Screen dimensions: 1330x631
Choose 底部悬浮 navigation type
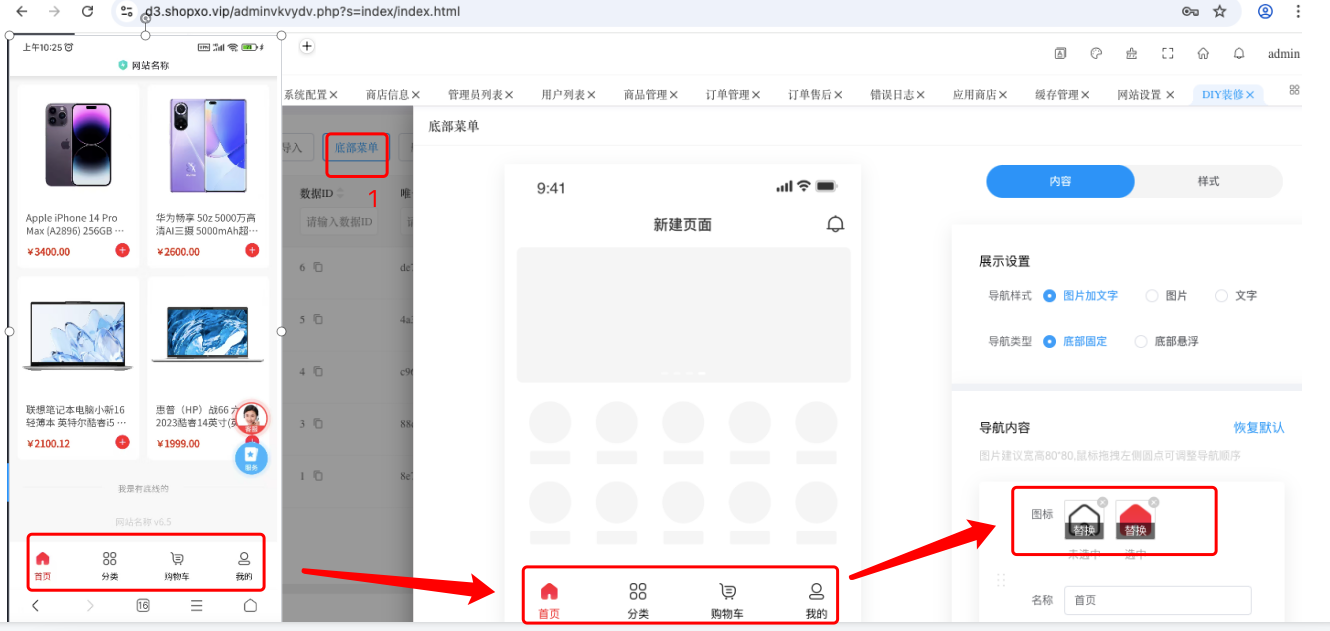coord(1166,341)
